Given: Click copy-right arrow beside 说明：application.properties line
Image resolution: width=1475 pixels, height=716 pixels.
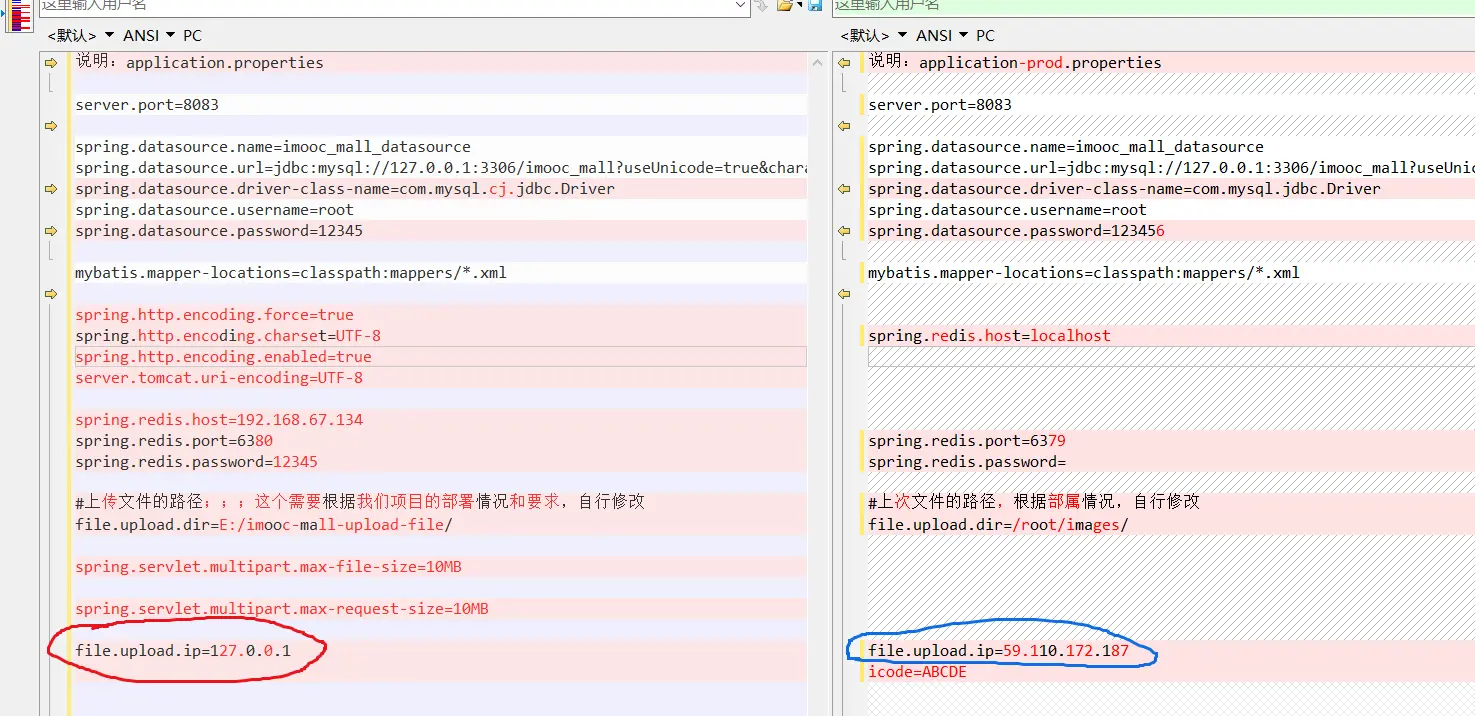Looking at the screenshot, I should (x=50, y=63).
